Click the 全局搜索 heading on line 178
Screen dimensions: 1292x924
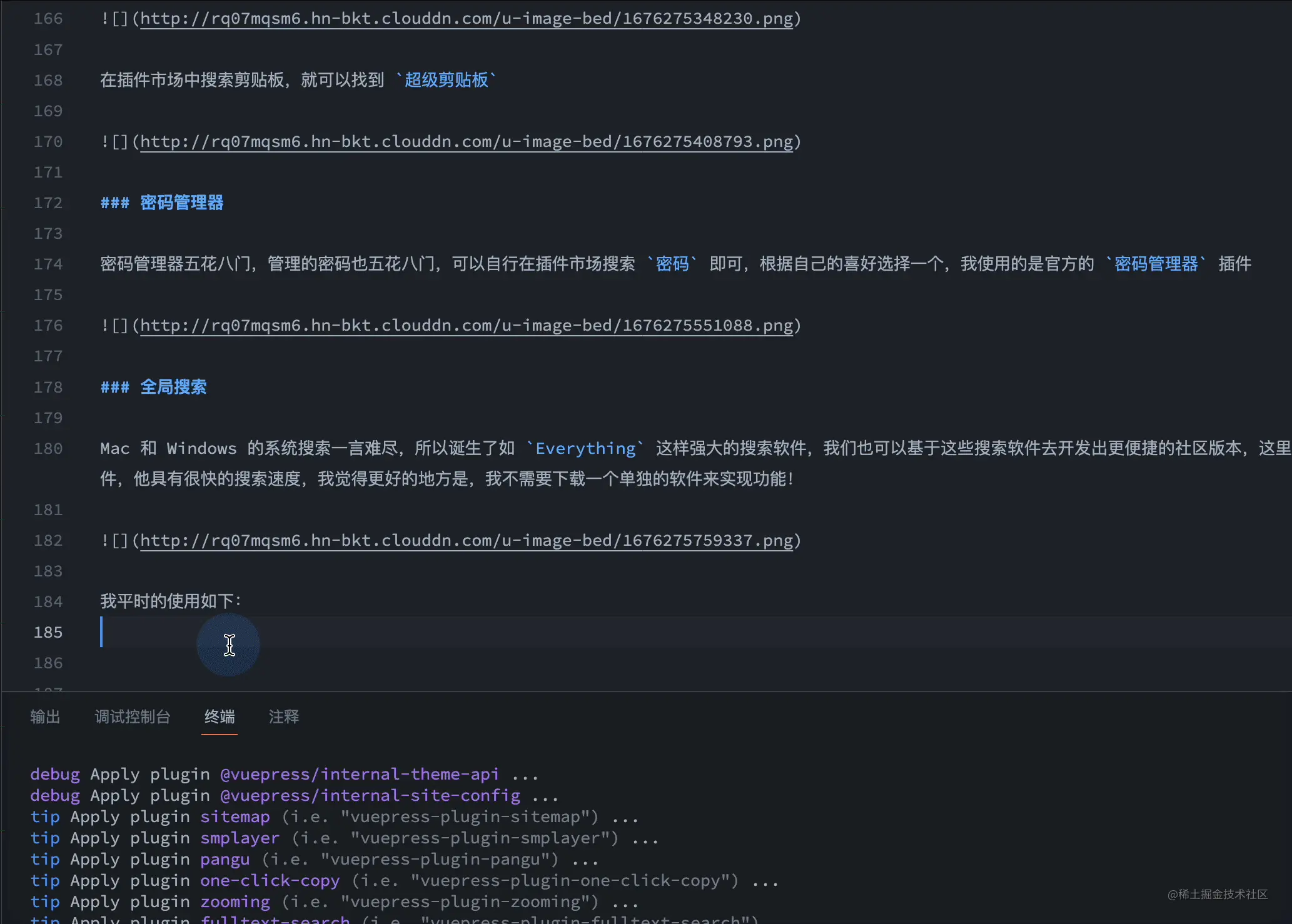coord(173,387)
